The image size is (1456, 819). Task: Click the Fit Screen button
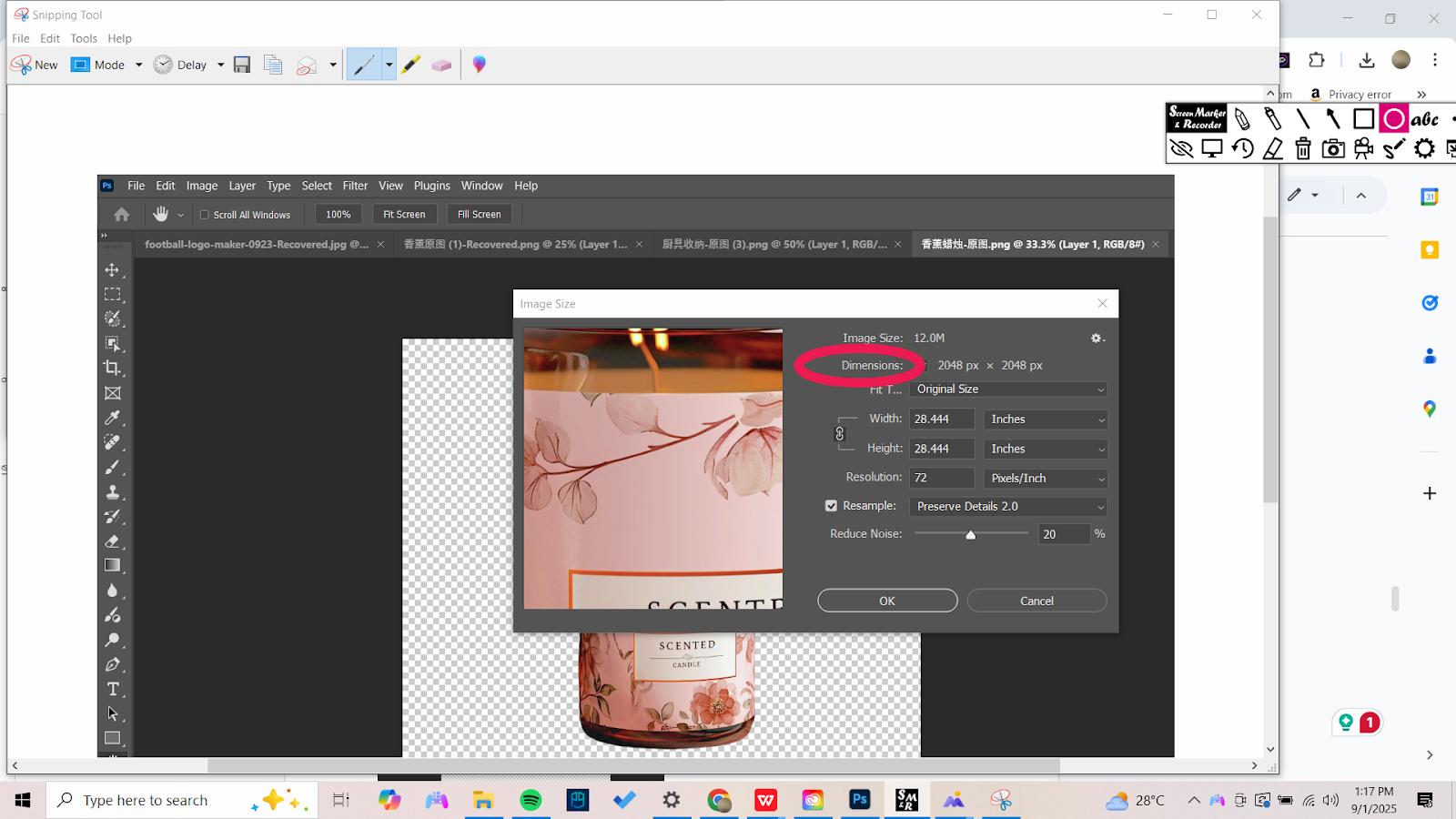point(404,215)
